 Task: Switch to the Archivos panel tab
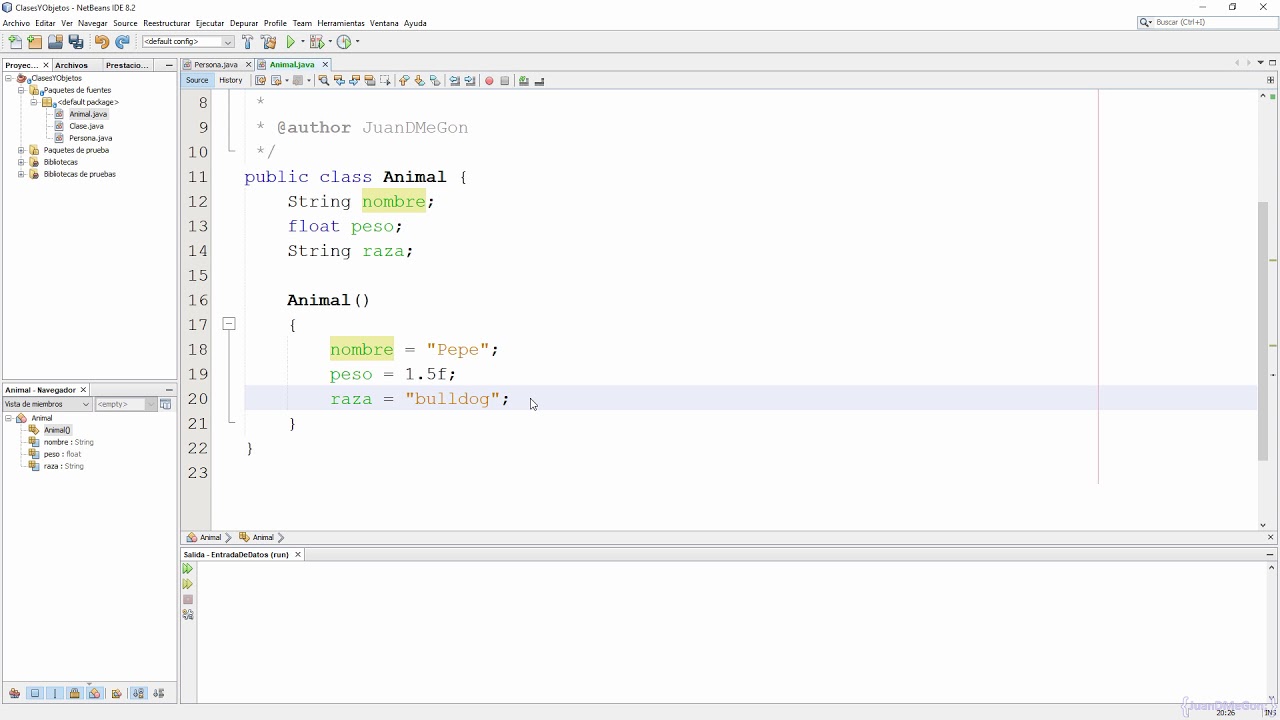71,65
